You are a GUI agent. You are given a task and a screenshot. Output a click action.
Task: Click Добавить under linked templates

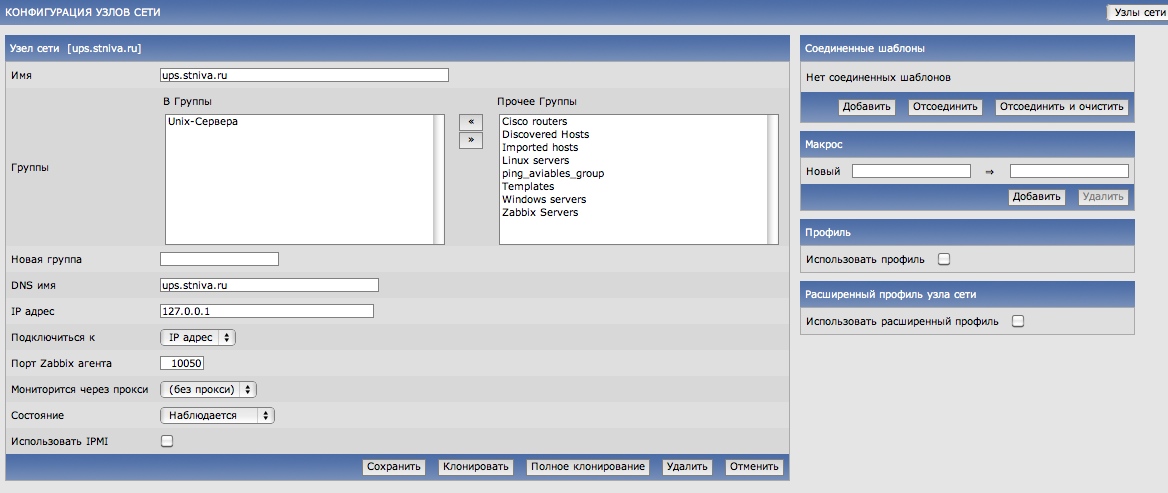point(866,107)
